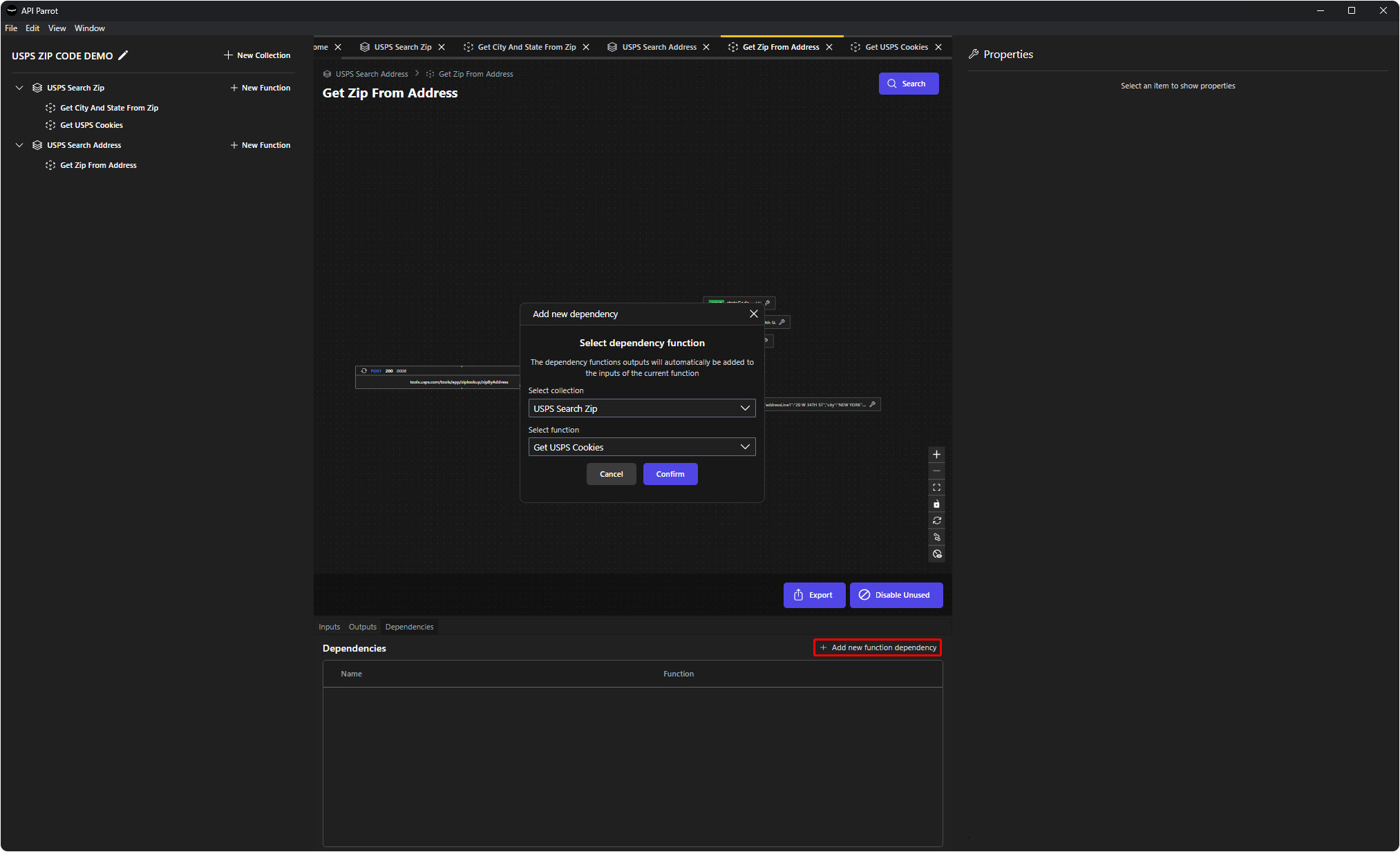Click the Search button

pyautogui.click(x=908, y=84)
